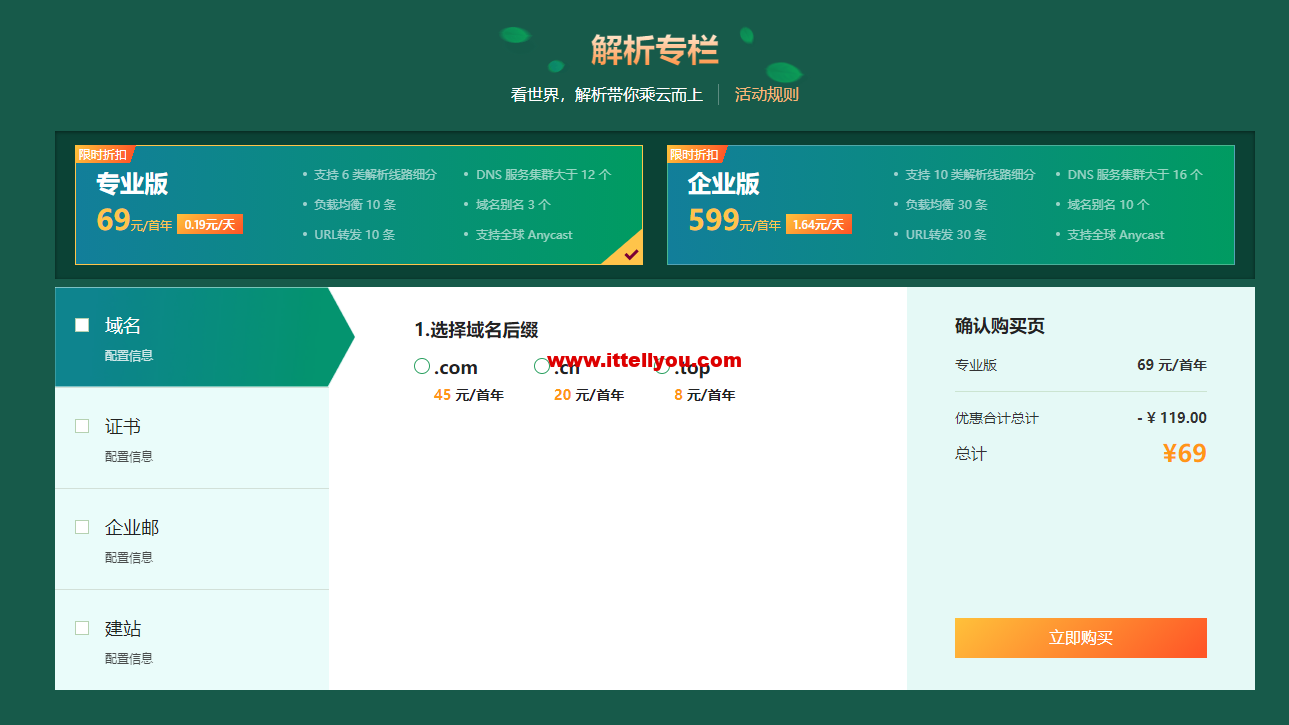
Task: Click the 1.选择域名后缀 heading
Action: (476, 330)
